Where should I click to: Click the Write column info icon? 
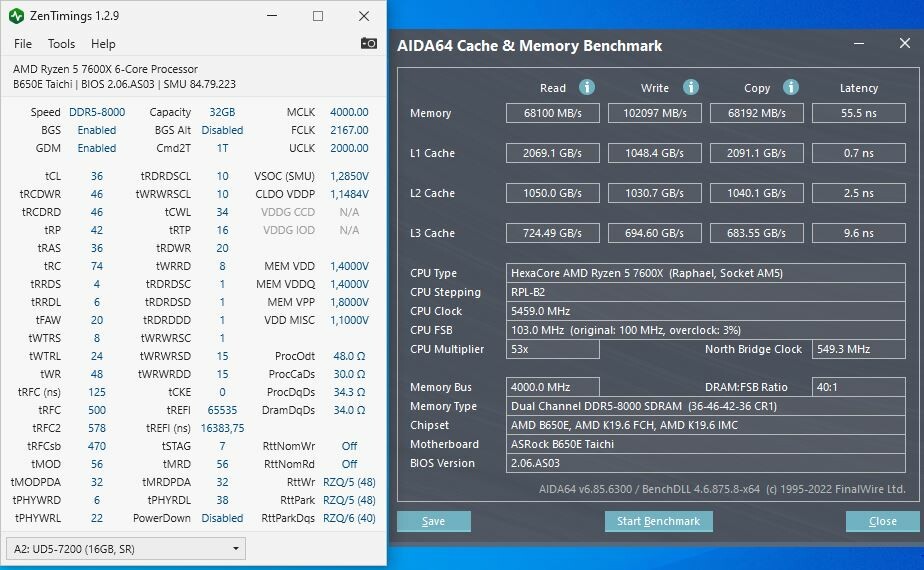(691, 87)
